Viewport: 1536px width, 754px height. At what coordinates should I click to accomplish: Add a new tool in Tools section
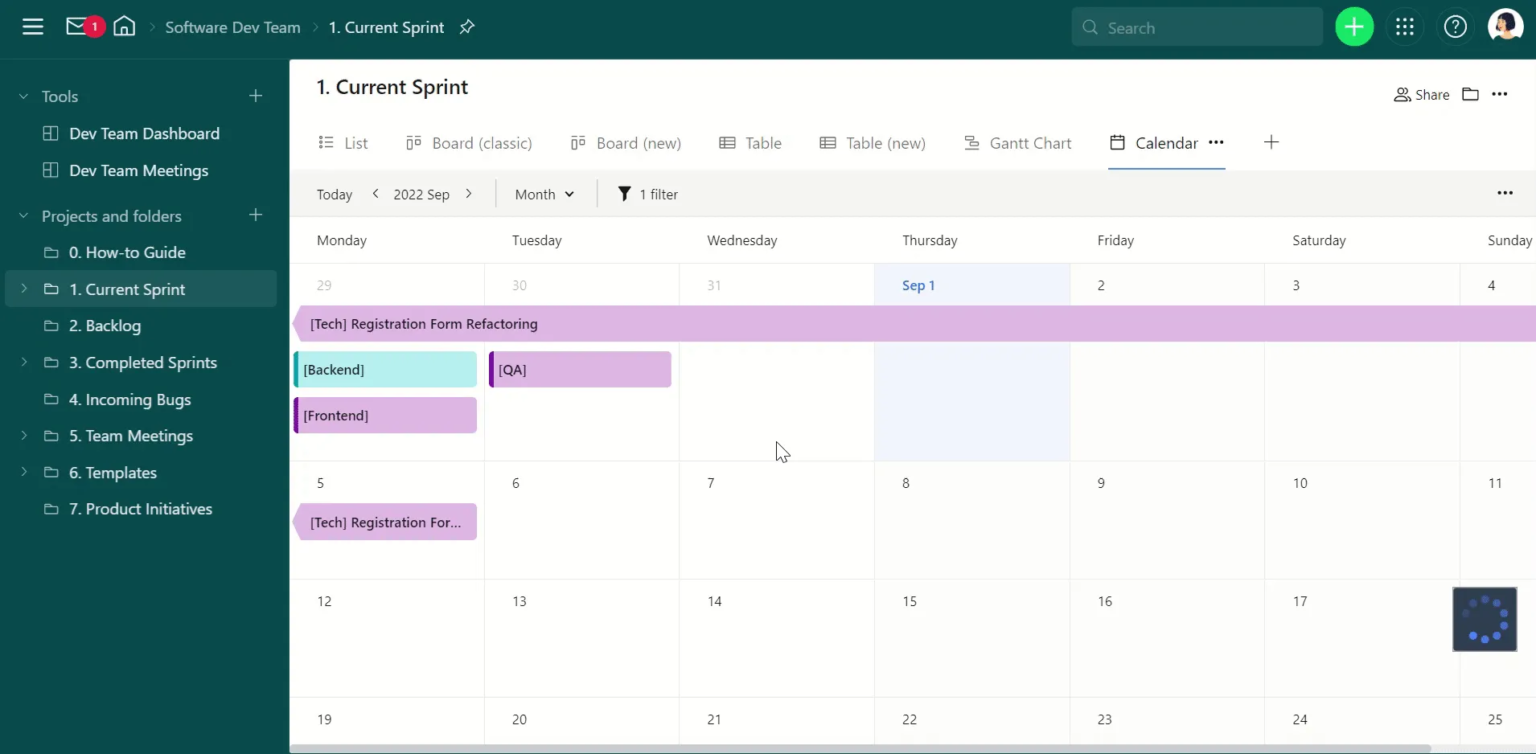pyautogui.click(x=256, y=96)
